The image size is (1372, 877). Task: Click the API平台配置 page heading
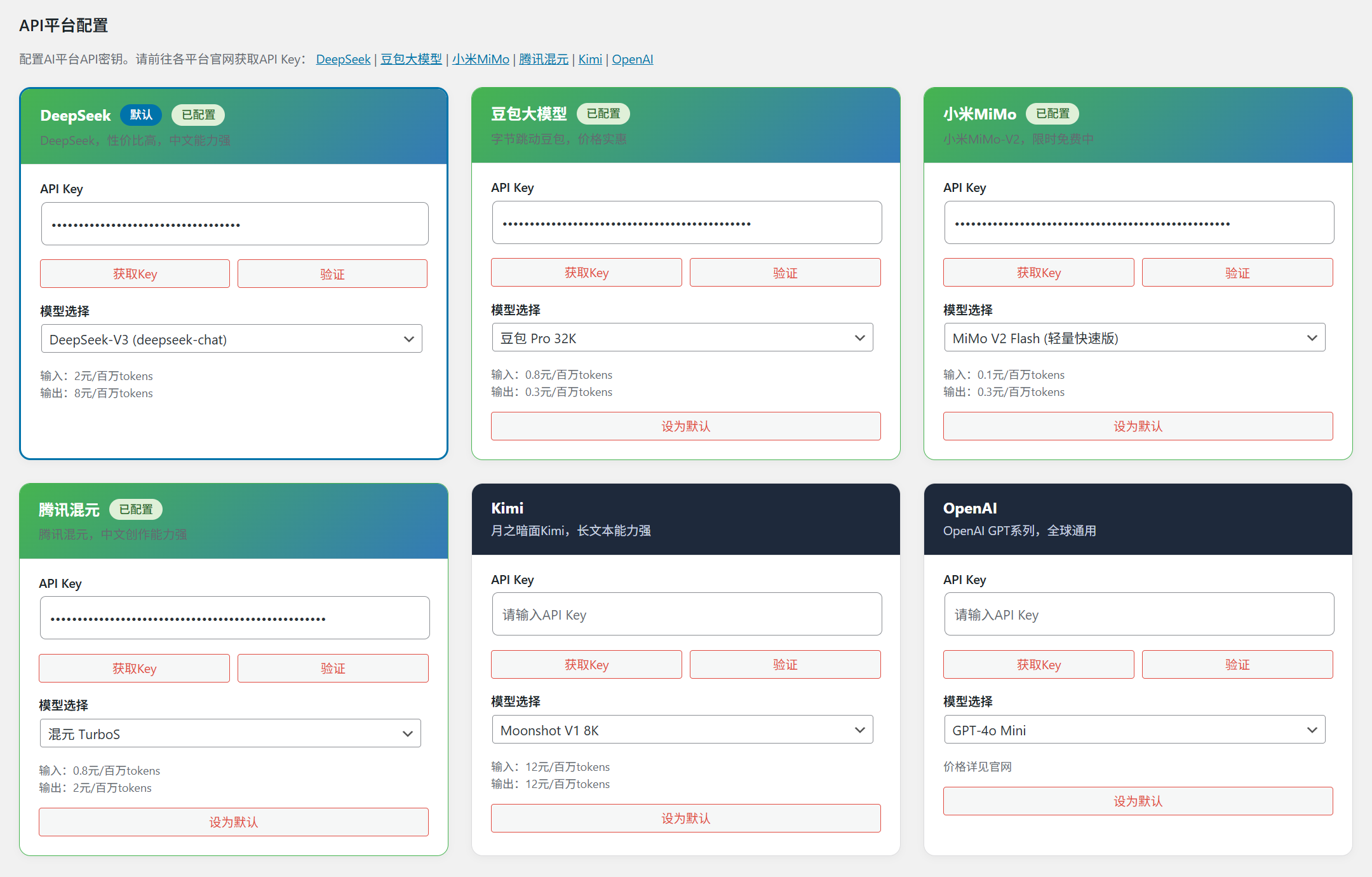pyautogui.click(x=64, y=25)
